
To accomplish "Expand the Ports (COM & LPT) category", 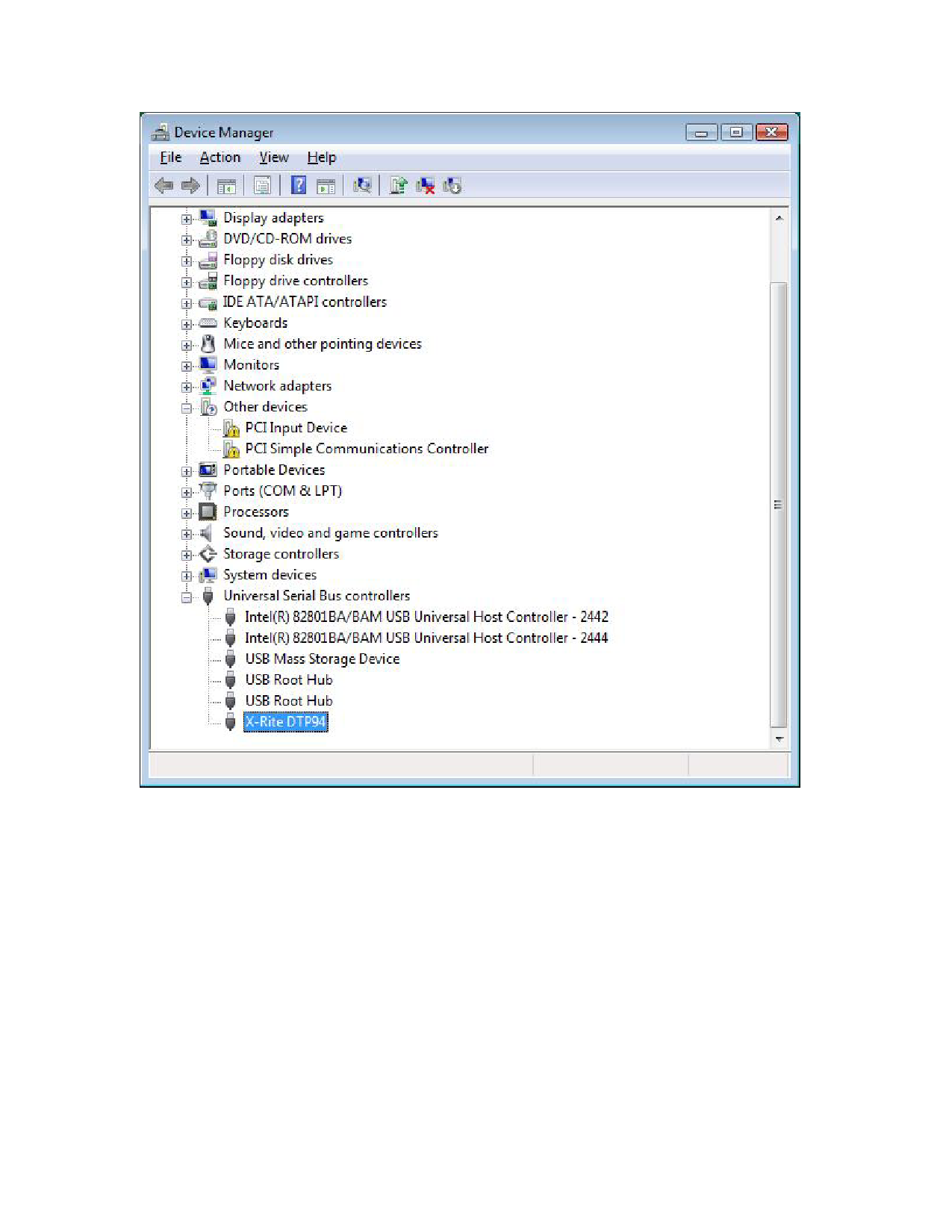I will click(x=187, y=492).
